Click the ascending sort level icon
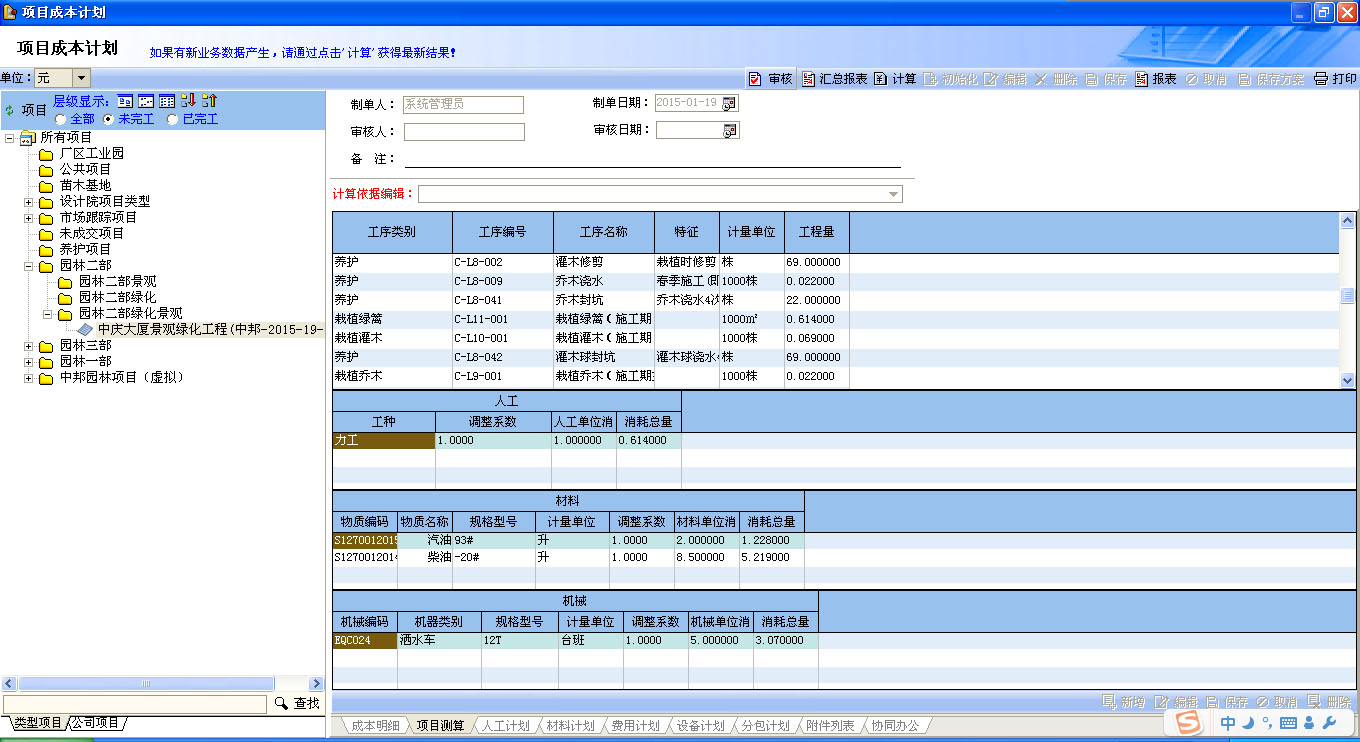Image resolution: width=1360 pixels, height=742 pixels. tap(209, 101)
